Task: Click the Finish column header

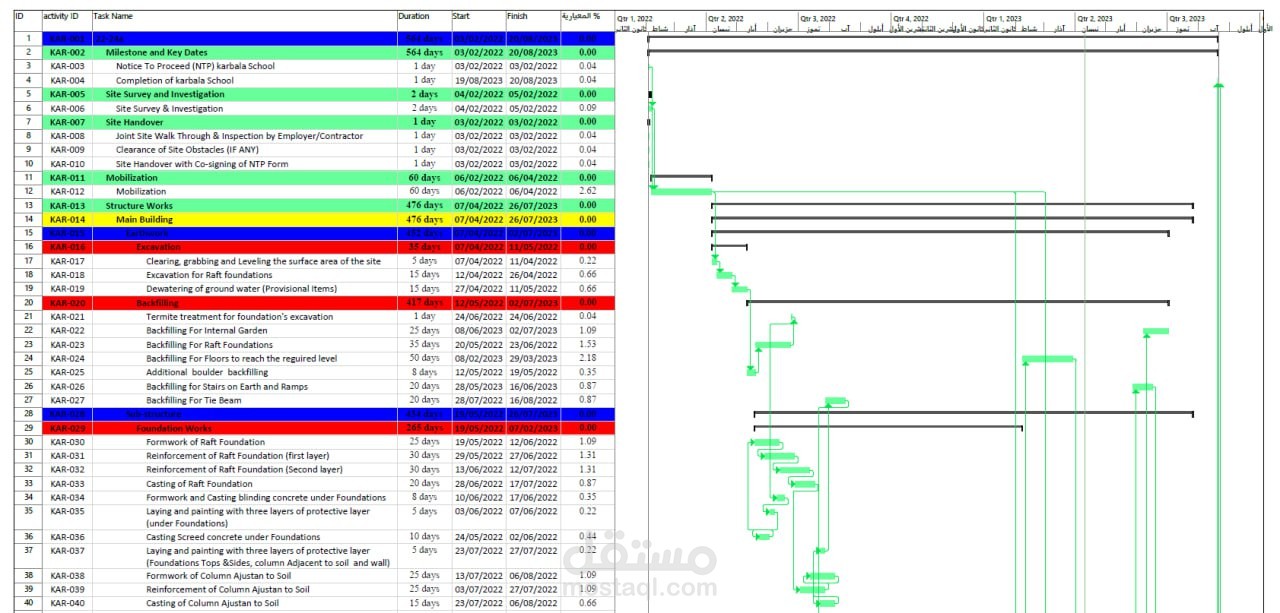Action: click(x=517, y=17)
